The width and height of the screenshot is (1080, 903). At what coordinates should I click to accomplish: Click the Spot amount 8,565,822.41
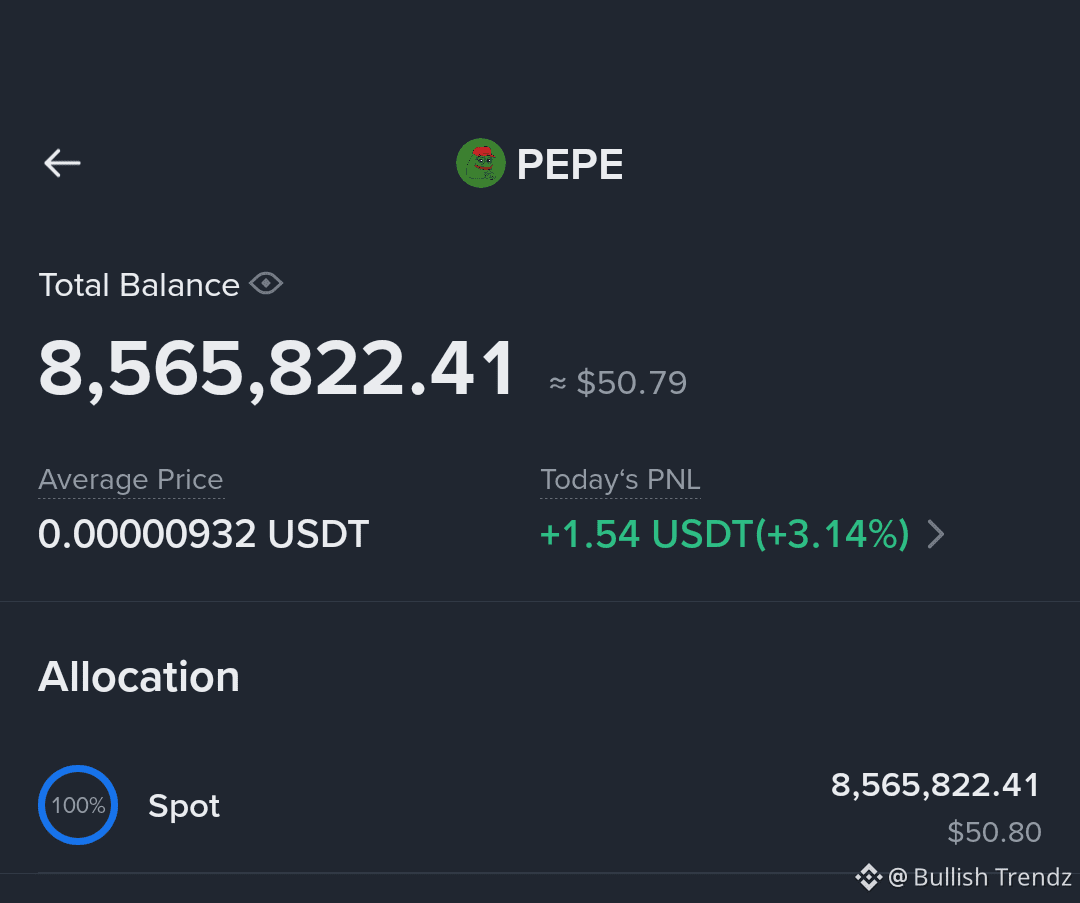935,785
